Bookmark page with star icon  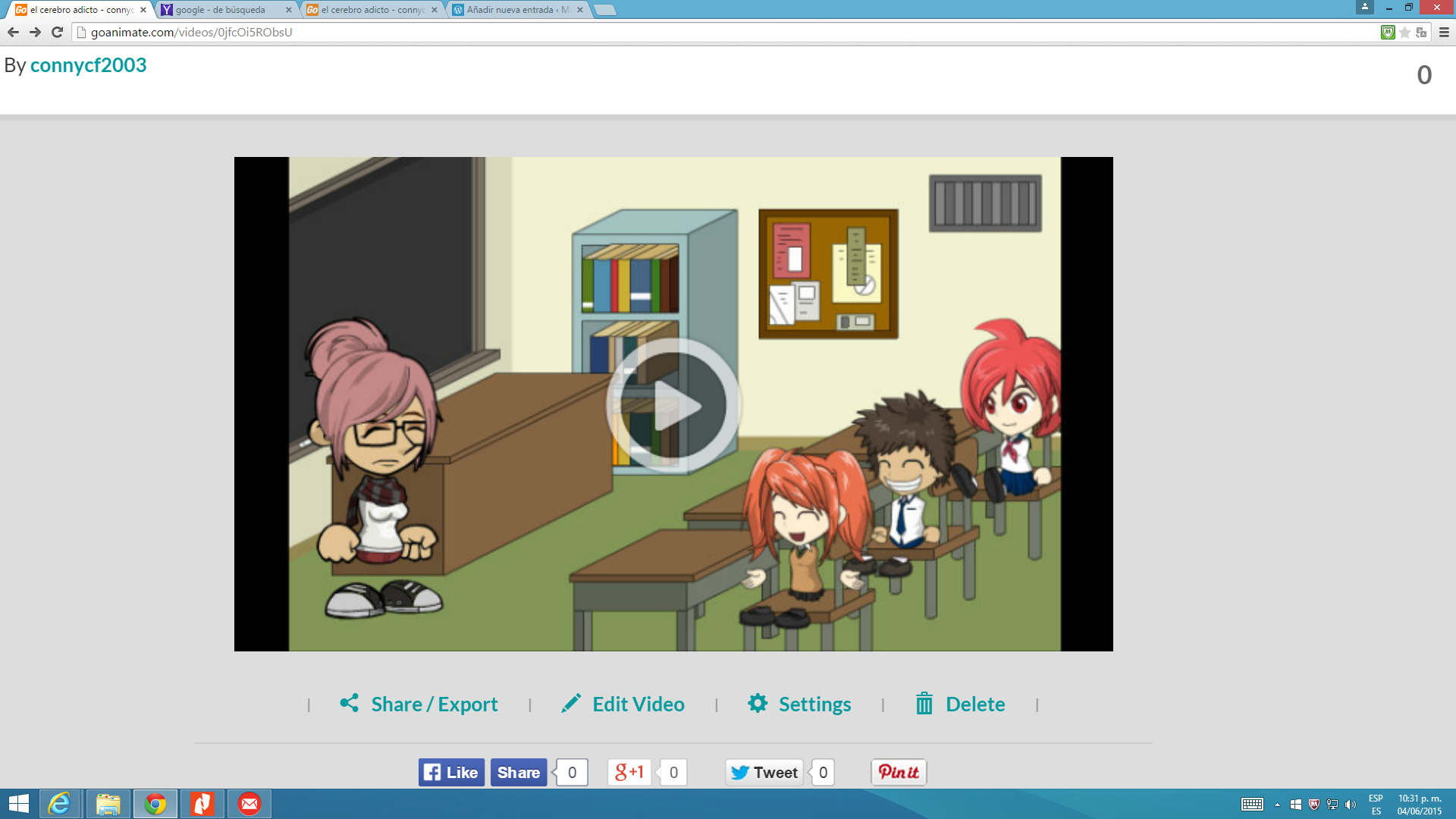point(1404,32)
